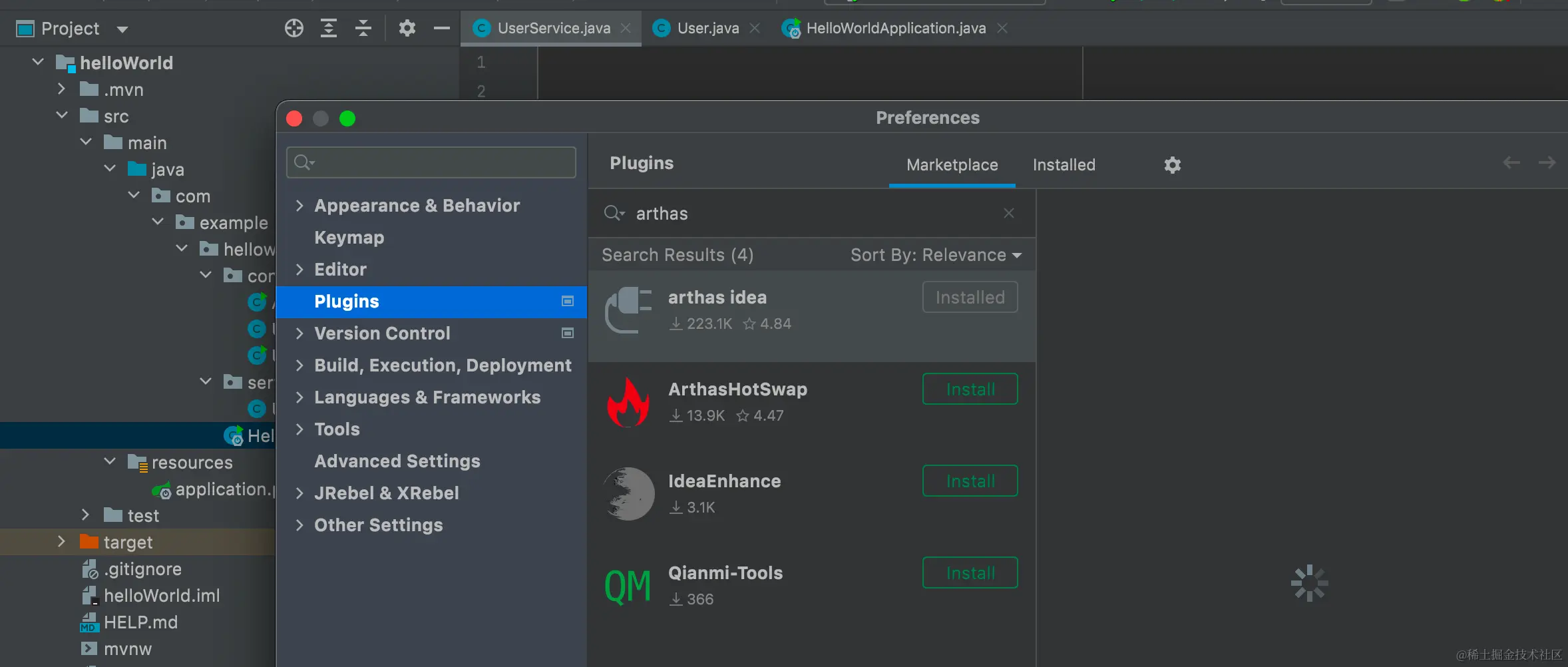Select the java source folder
Screen dimensions: 1568x667
pyautogui.click(x=168, y=170)
